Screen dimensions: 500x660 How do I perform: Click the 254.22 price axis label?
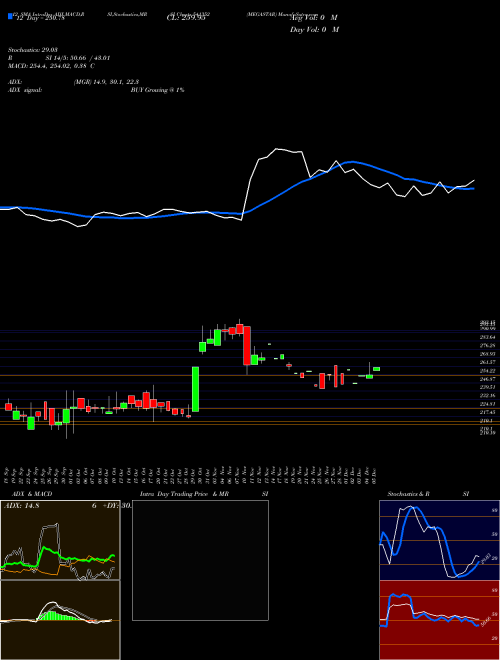(488, 370)
